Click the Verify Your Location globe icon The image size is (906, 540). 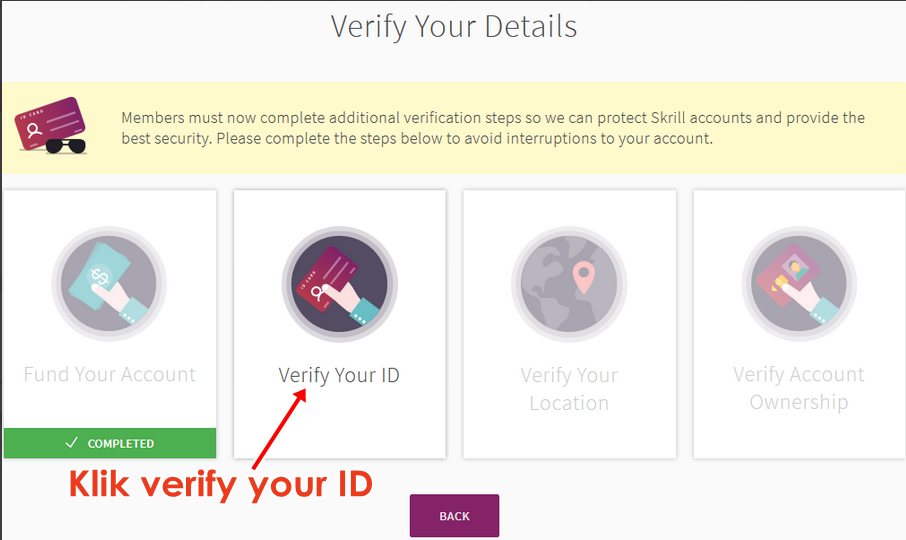coord(569,284)
